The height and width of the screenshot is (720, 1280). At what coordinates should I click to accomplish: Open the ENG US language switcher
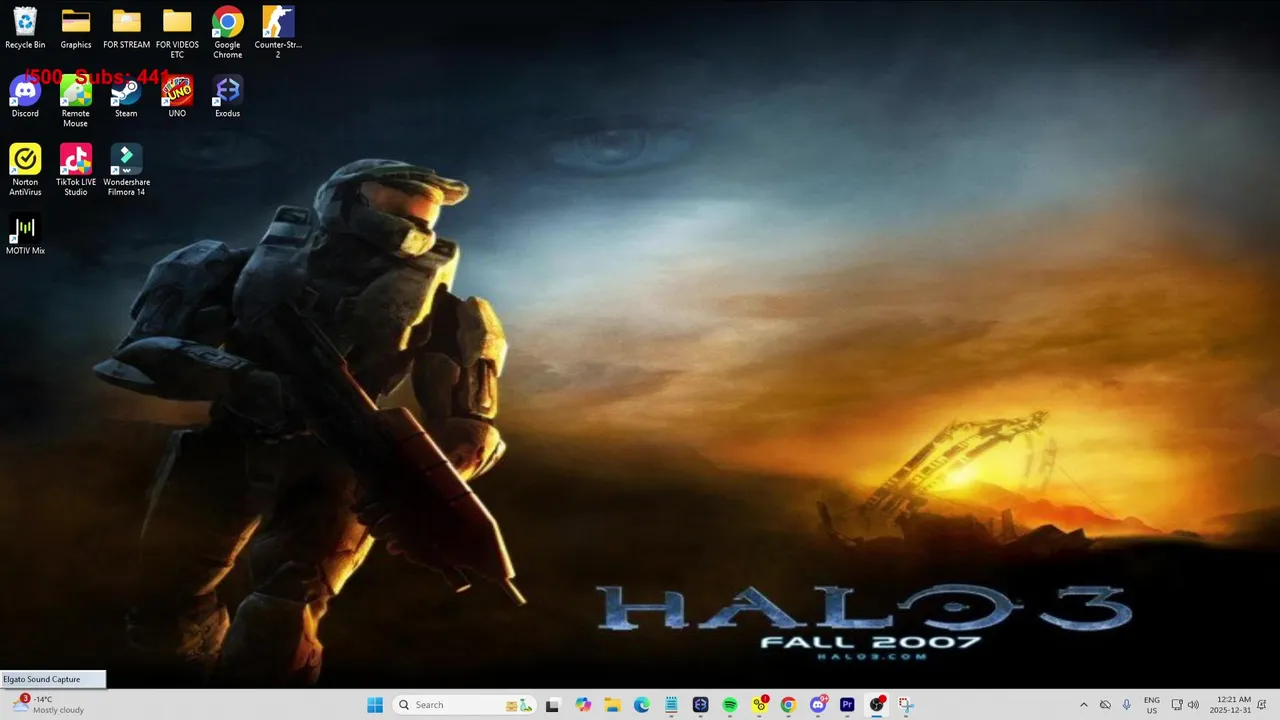tap(1152, 705)
